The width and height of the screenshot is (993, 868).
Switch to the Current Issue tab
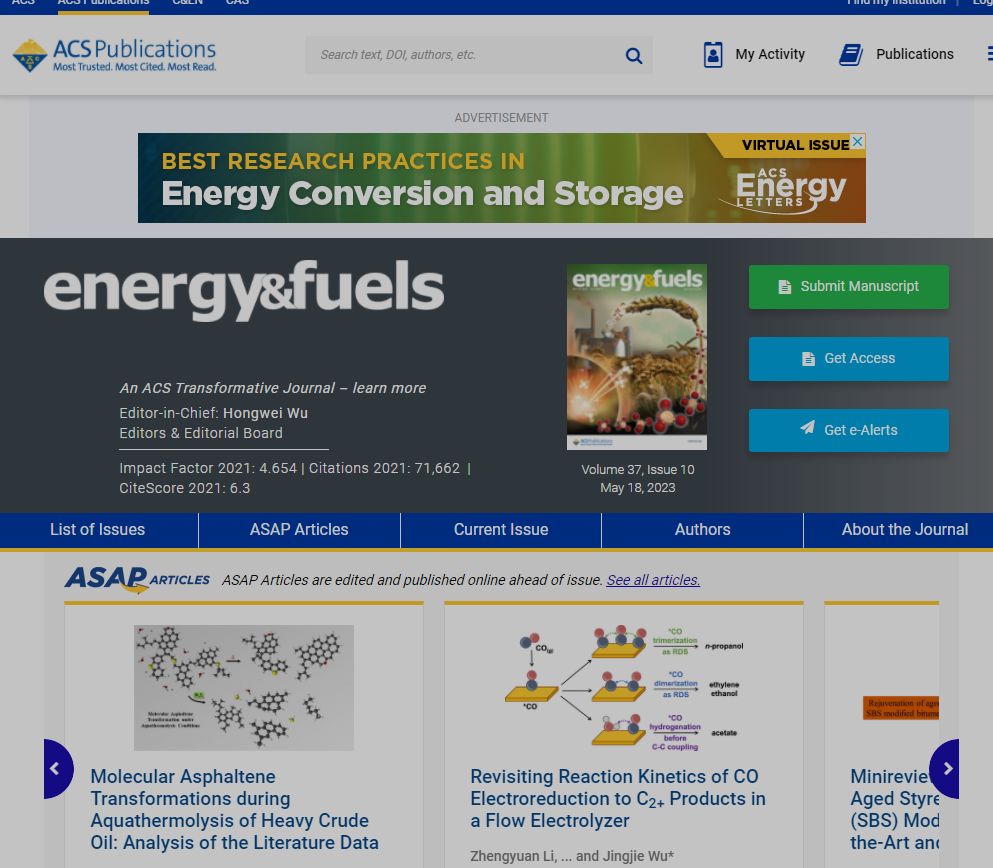(500, 530)
